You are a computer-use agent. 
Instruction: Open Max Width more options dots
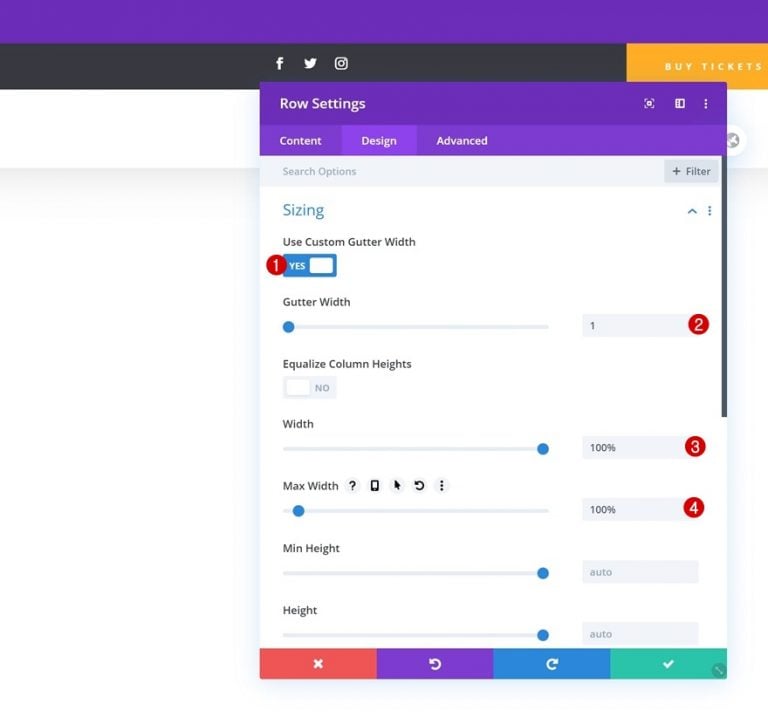tap(442, 485)
